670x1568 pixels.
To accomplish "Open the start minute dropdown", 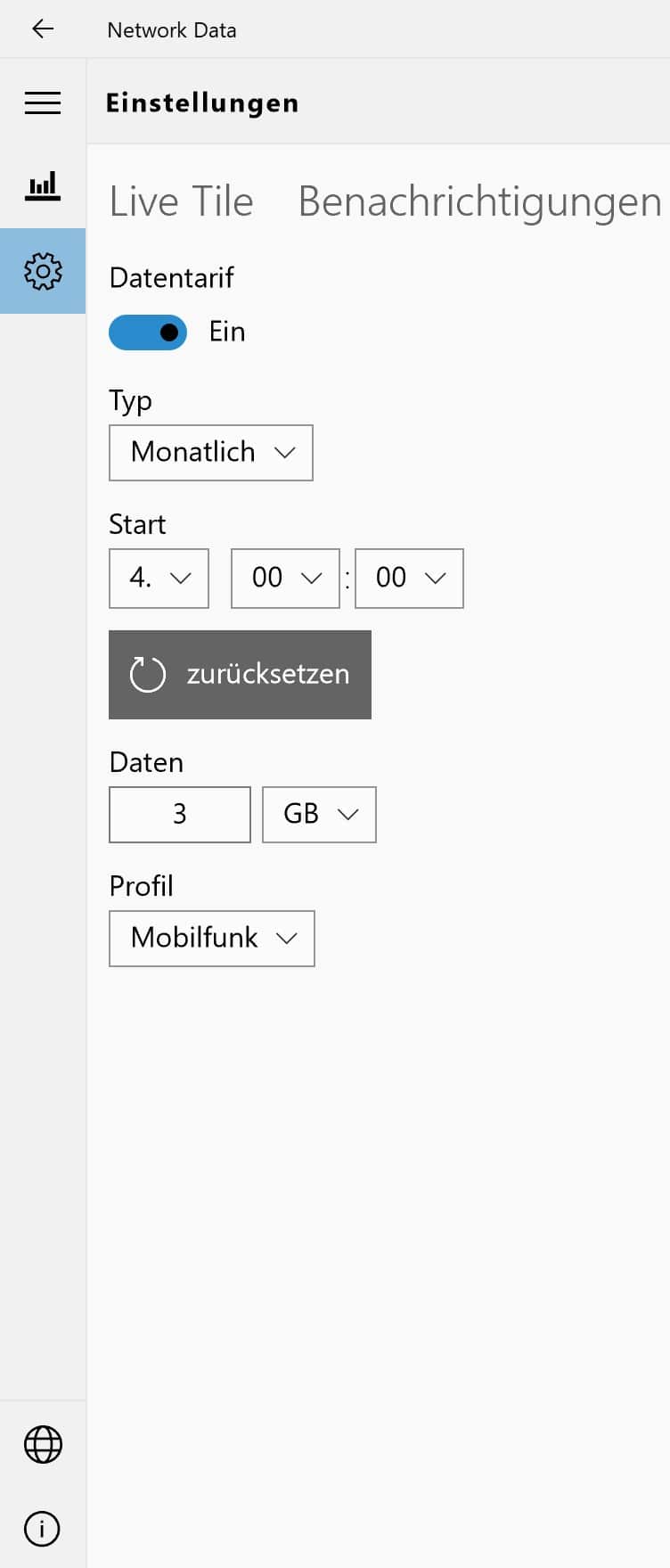I will click(409, 579).
